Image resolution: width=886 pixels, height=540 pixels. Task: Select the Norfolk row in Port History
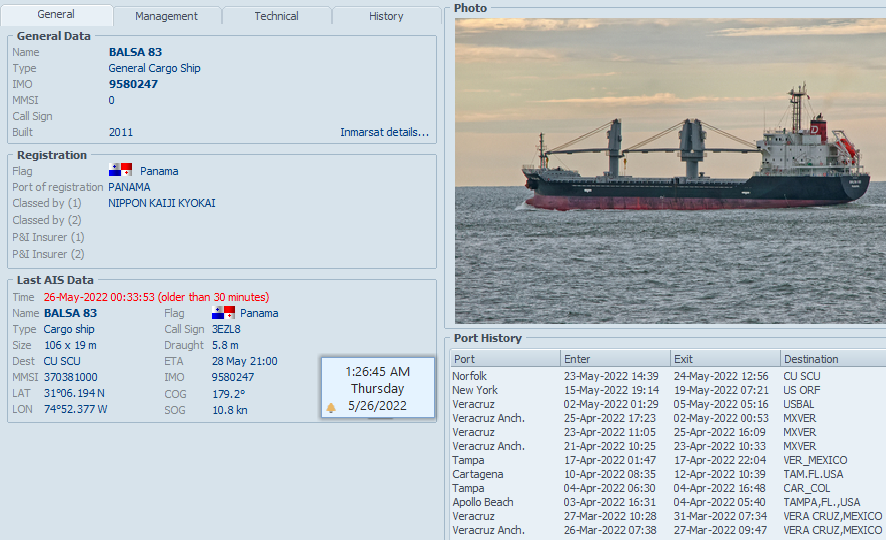pyautogui.click(x=668, y=376)
